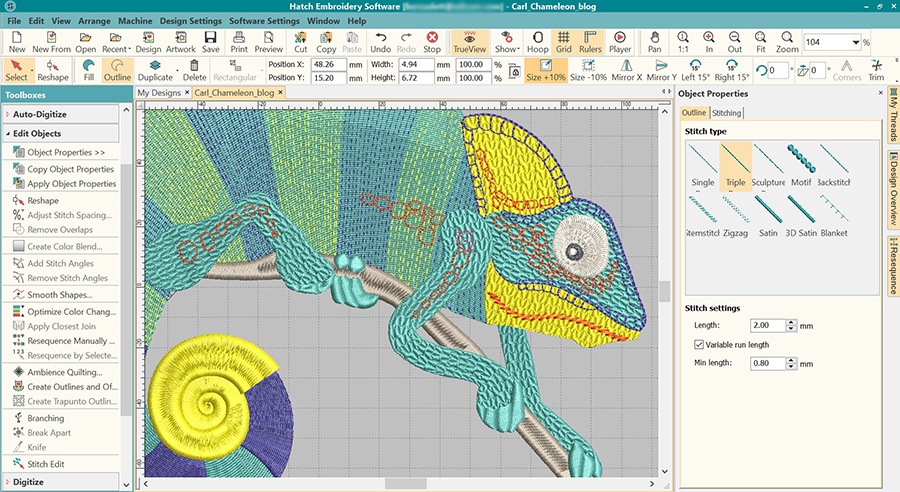
Task: Open the Design Settings menu
Action: coord(191,20)
